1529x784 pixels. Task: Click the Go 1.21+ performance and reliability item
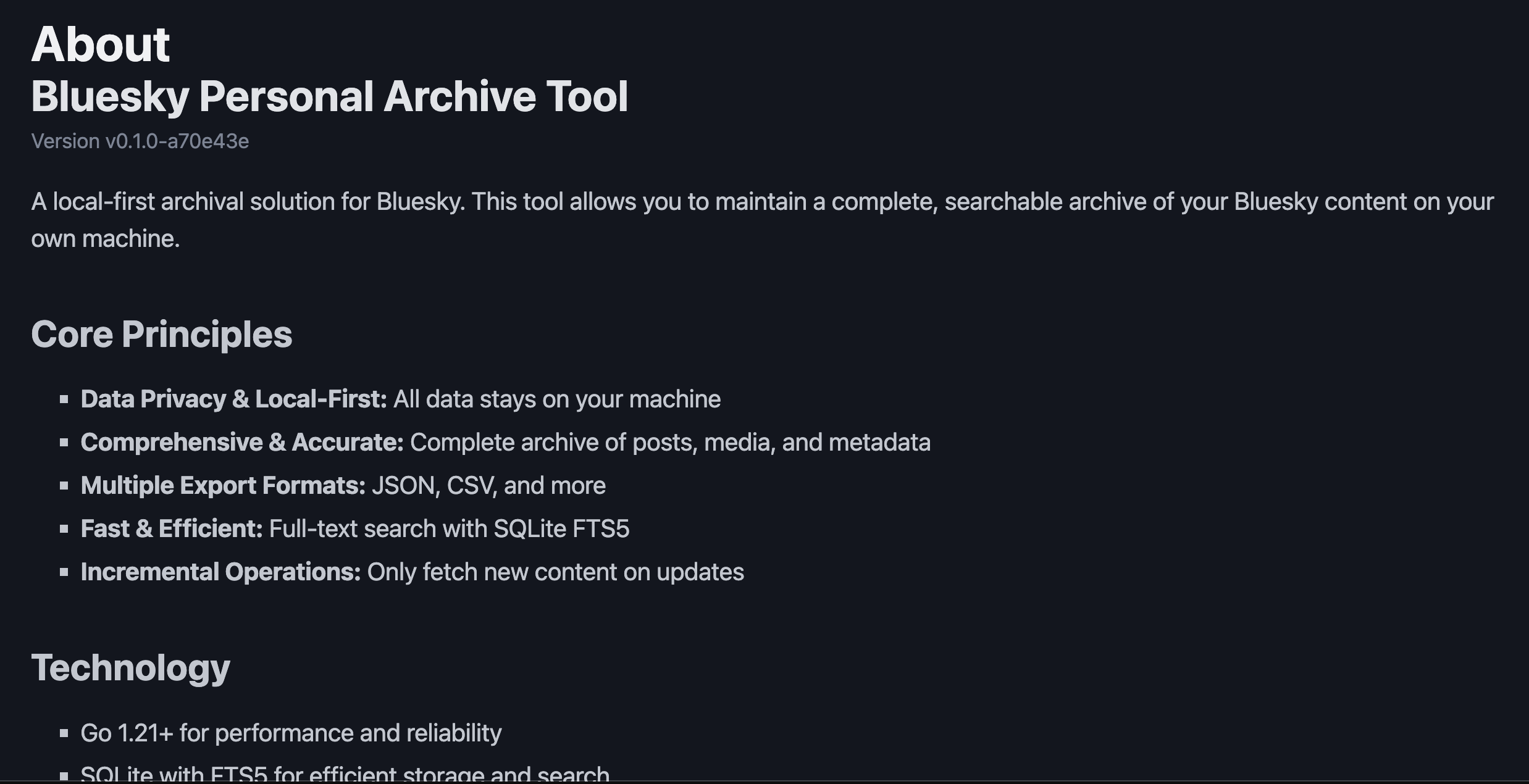click(291, 733)
